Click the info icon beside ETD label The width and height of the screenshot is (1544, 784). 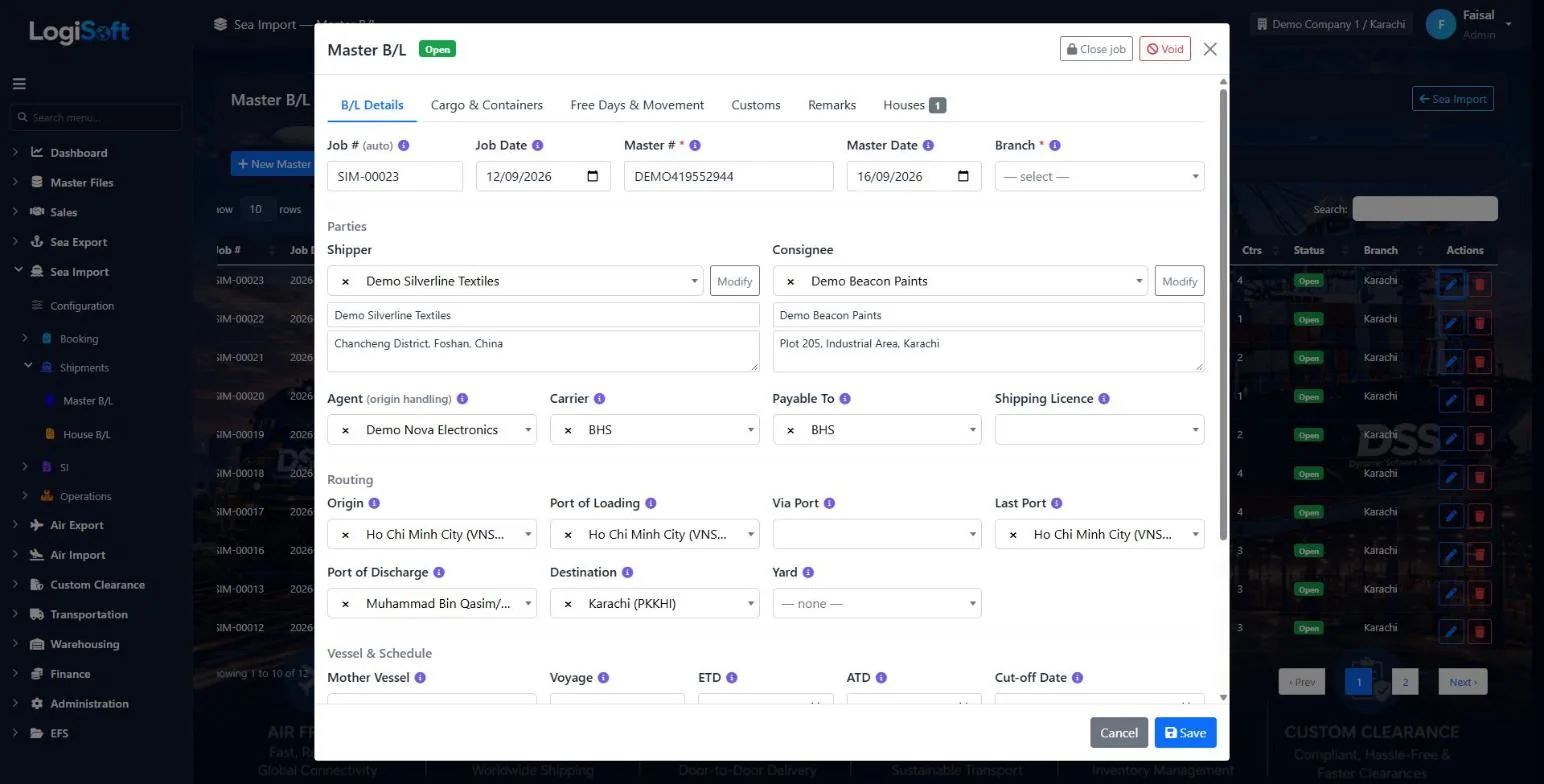[732, 678]
